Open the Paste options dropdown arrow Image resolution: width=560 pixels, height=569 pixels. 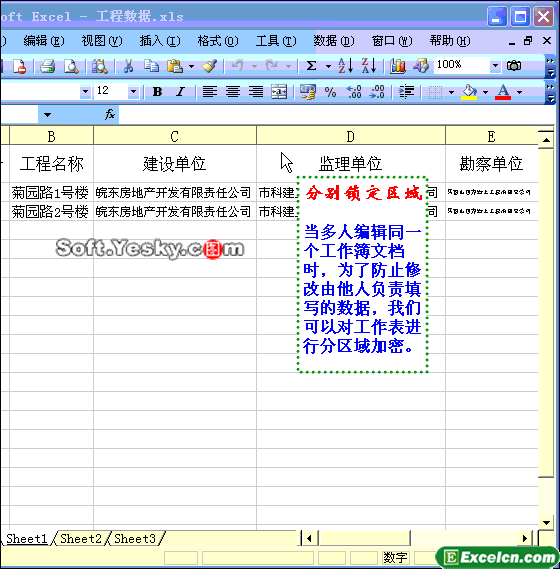point(191,66)
